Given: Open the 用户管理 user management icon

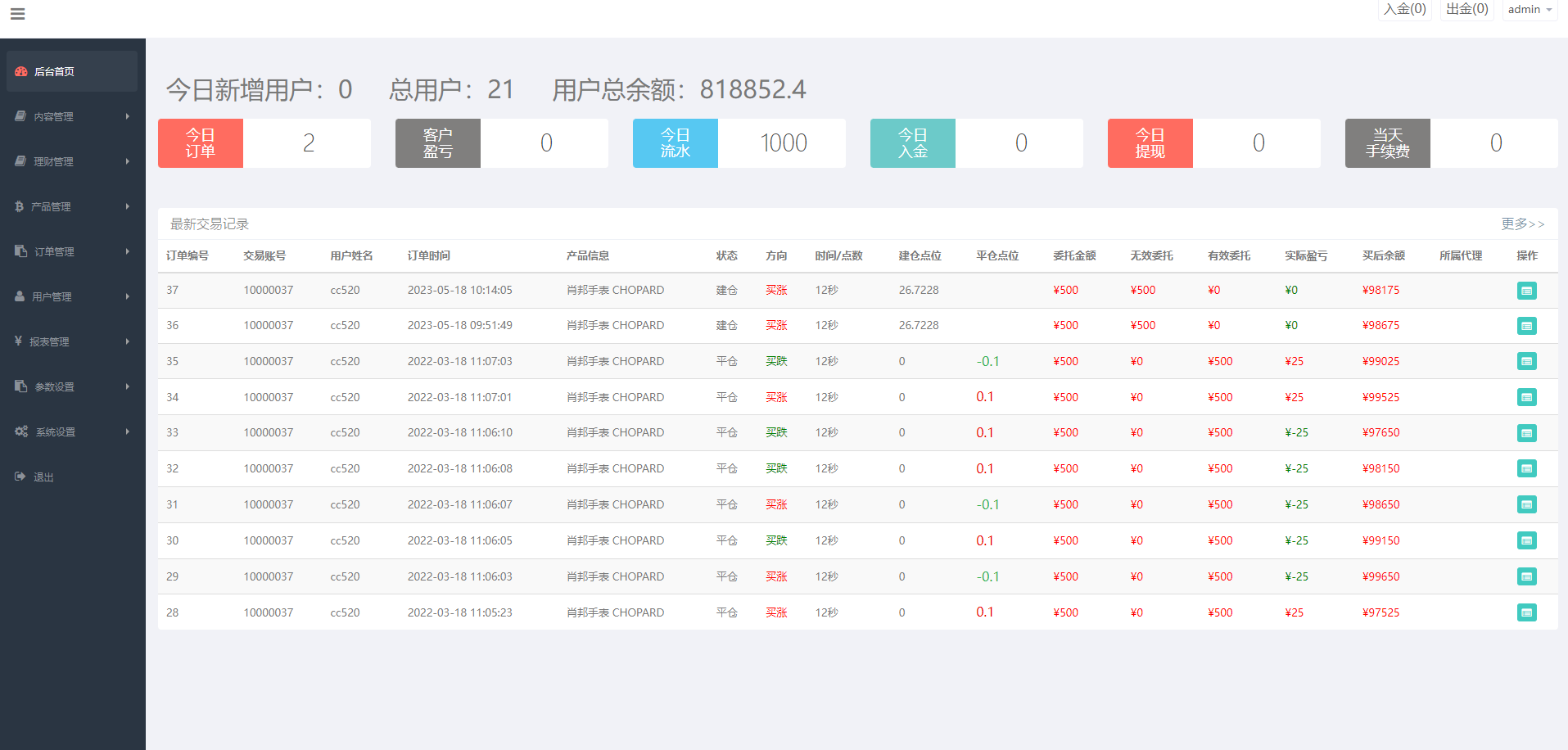Looking at the screenshot, I should tap(20, 296).
